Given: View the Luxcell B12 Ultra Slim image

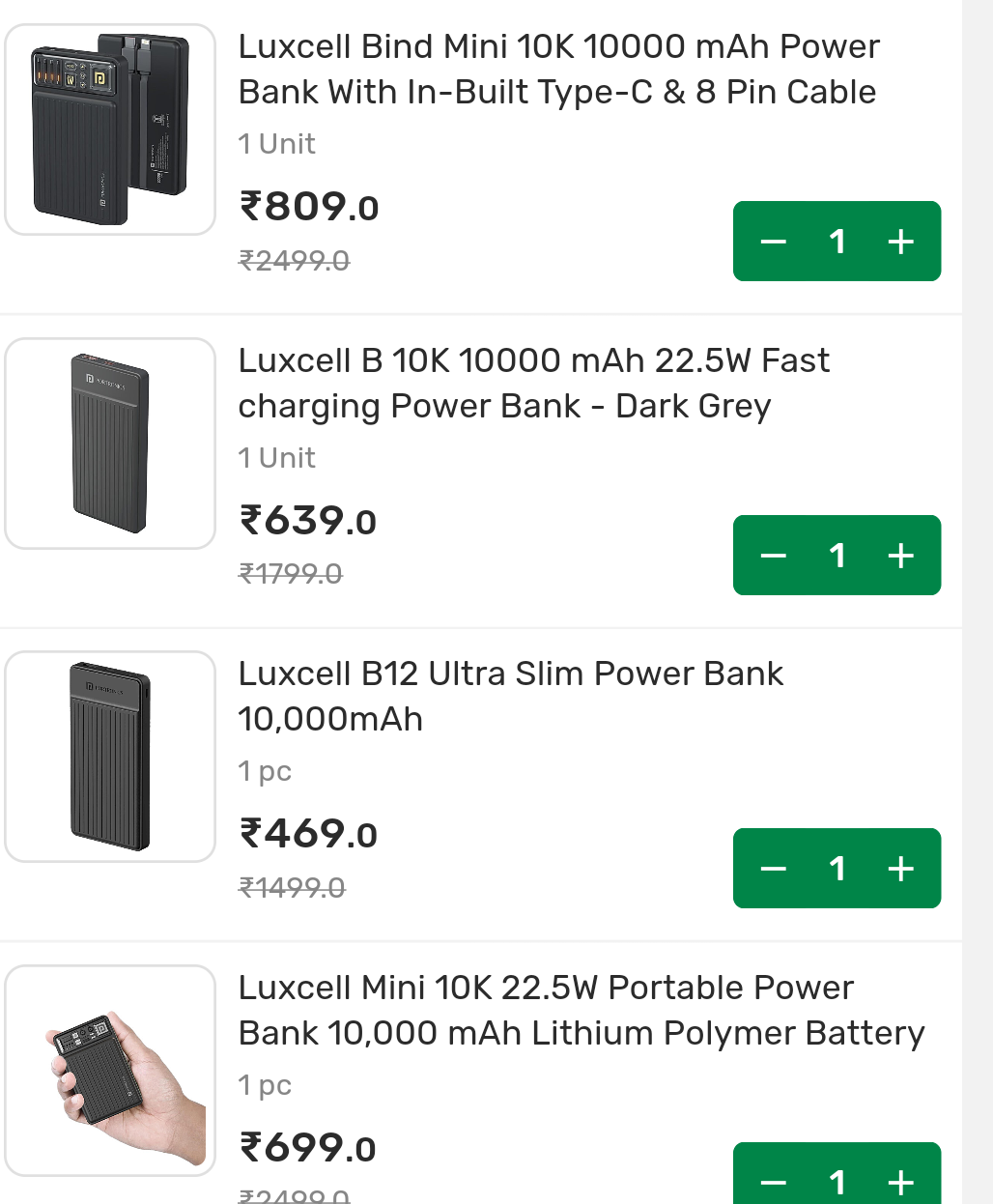Looking at the screenshot, I should click(x=109, y=757).
